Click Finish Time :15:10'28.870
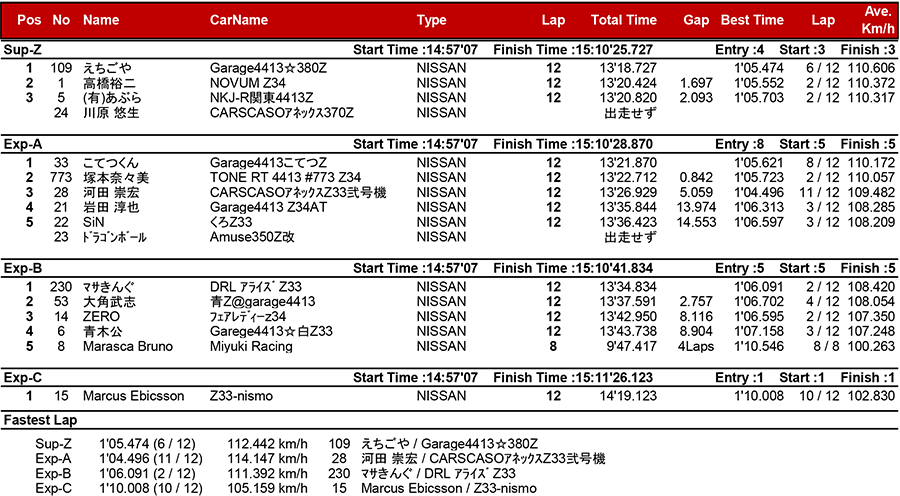Image resolution: width=900 pixels, height=496 pixels. 573,144
